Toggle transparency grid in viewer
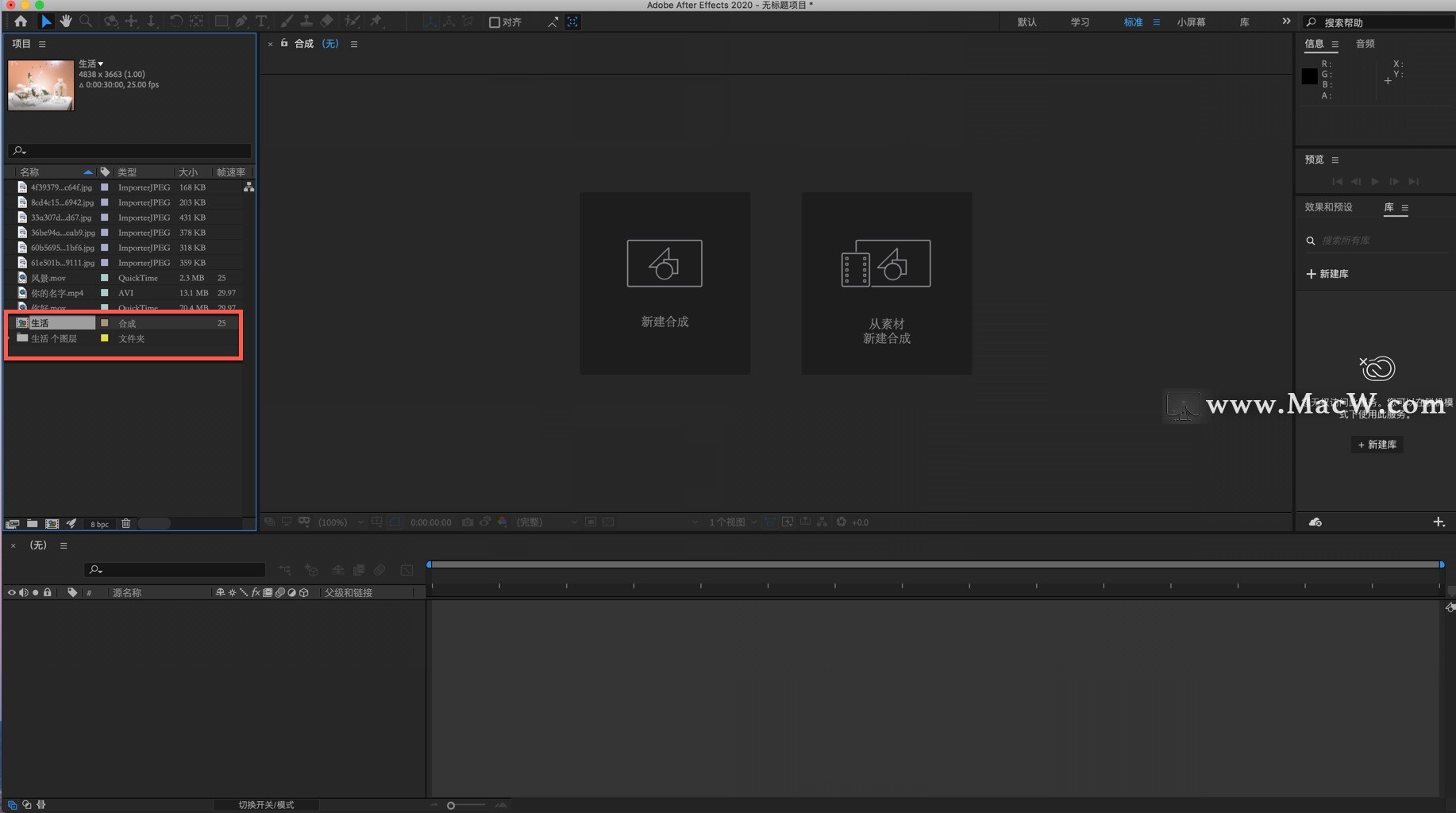Viewport: 1456px width, 813px height. [608, 522]
